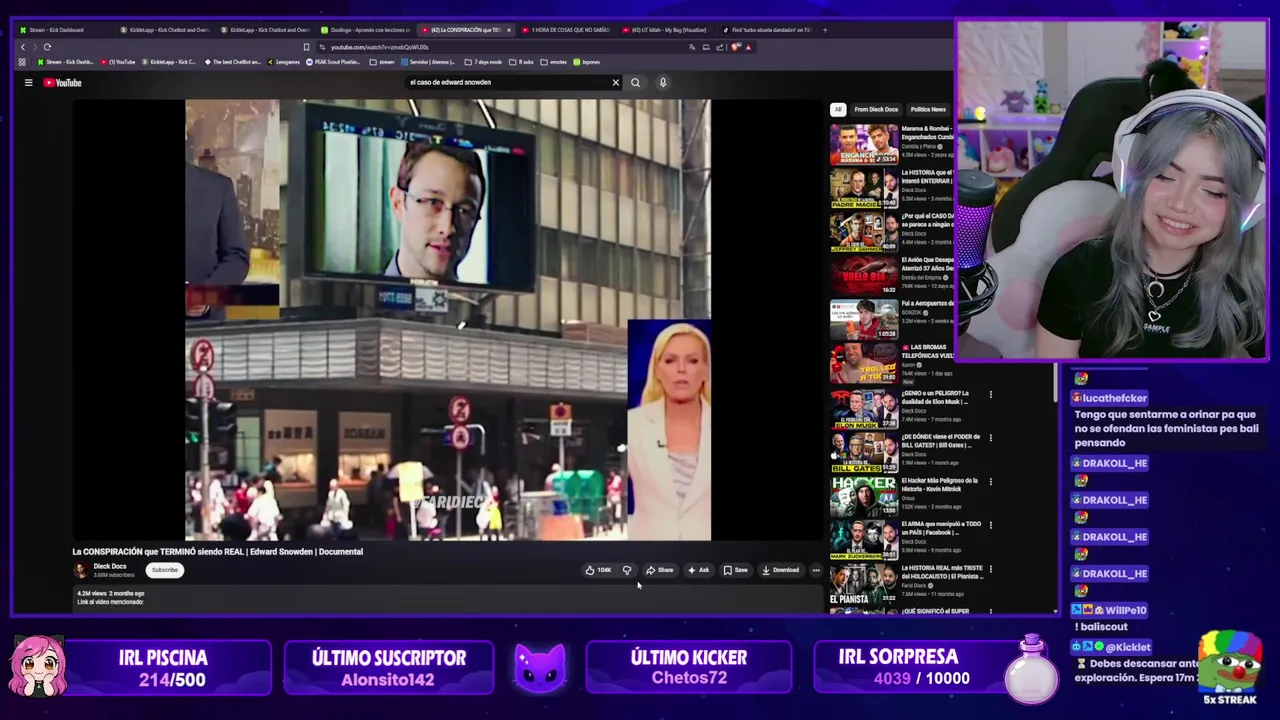The image size is (1280, 720).
Task: Select the All filter chip
Action: point(838,109)
